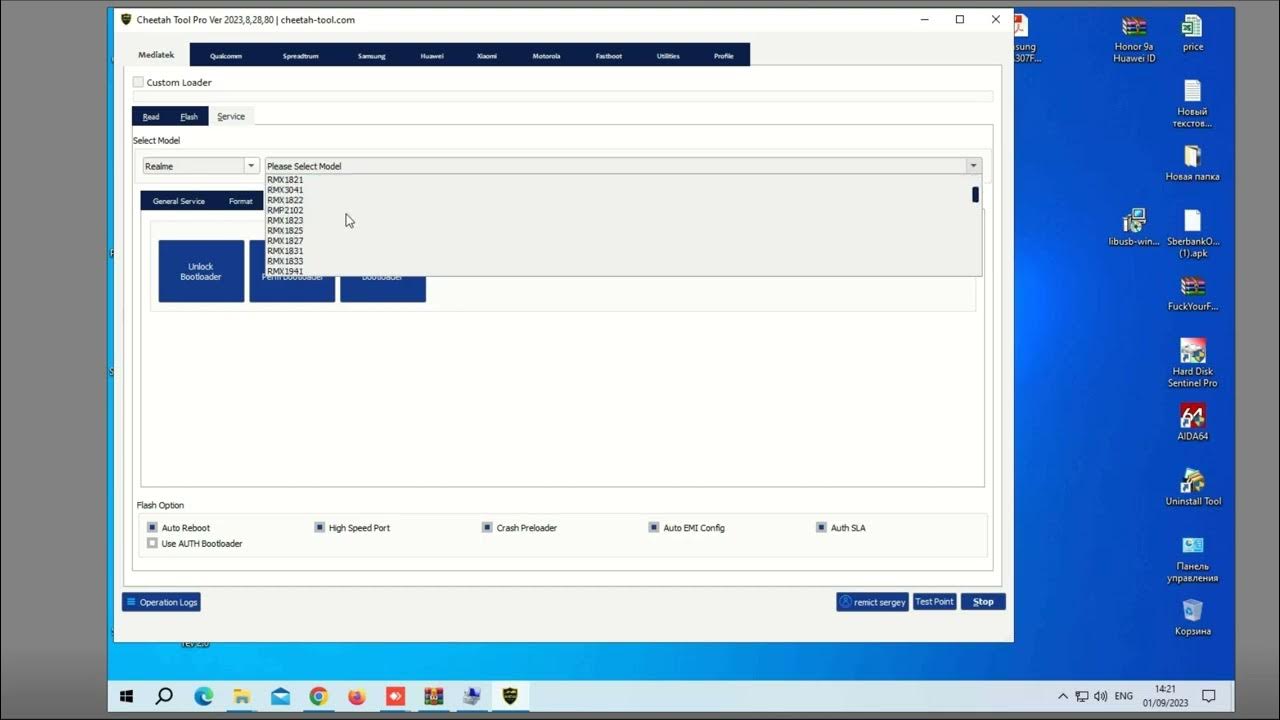Toggle the Auth SLA checkbox
The height and width of the screenshot is (720, 1280).
pos(821,527)
